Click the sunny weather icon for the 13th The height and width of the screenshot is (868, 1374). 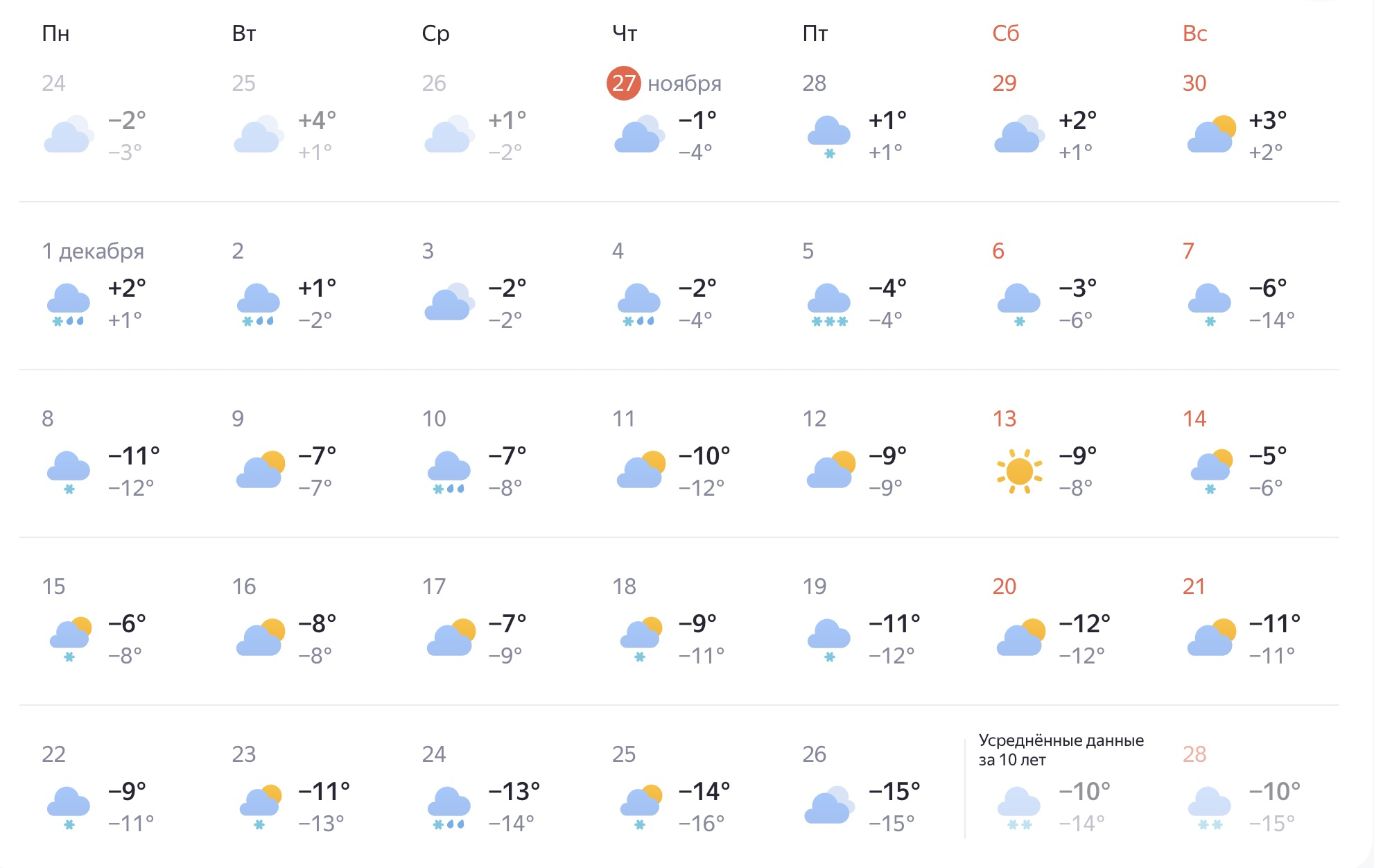(1019, 471)
